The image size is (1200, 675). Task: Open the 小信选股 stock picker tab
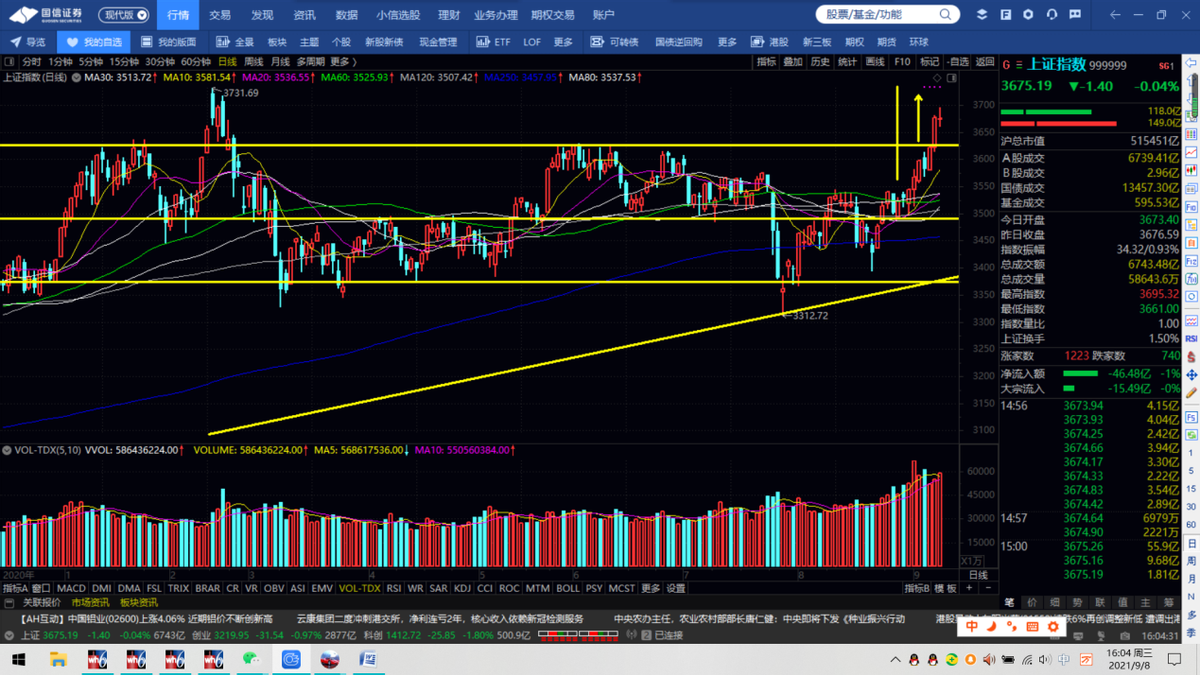click(398, 15)
